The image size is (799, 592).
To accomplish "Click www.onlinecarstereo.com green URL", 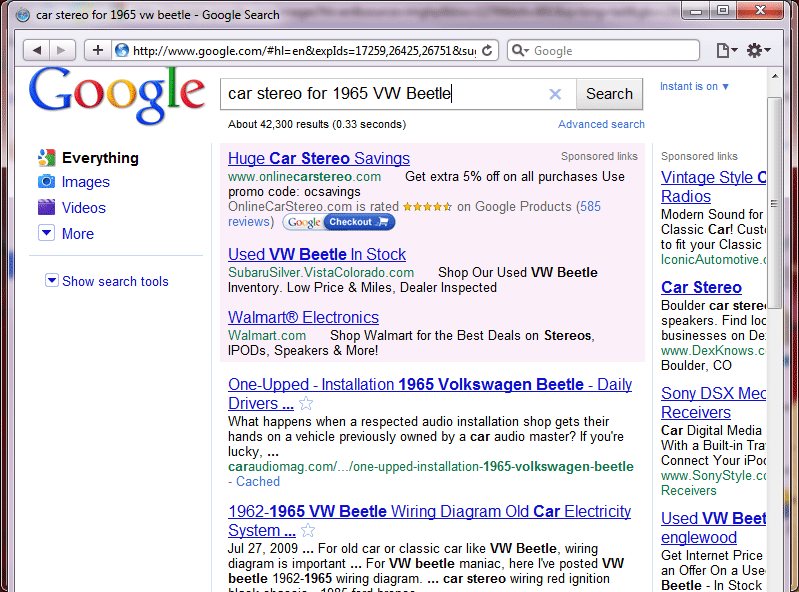I will tap(304, 177).
